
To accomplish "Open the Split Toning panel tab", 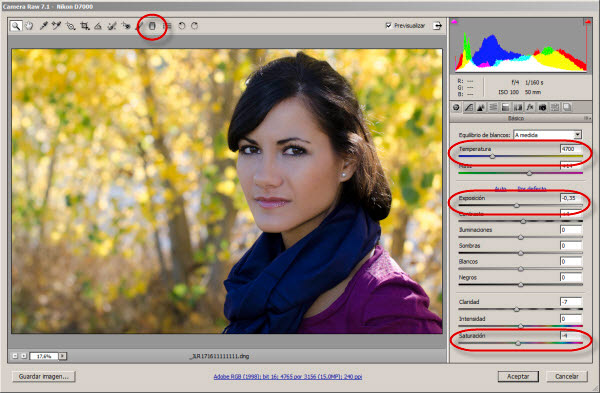I will [x=505, y=108].
